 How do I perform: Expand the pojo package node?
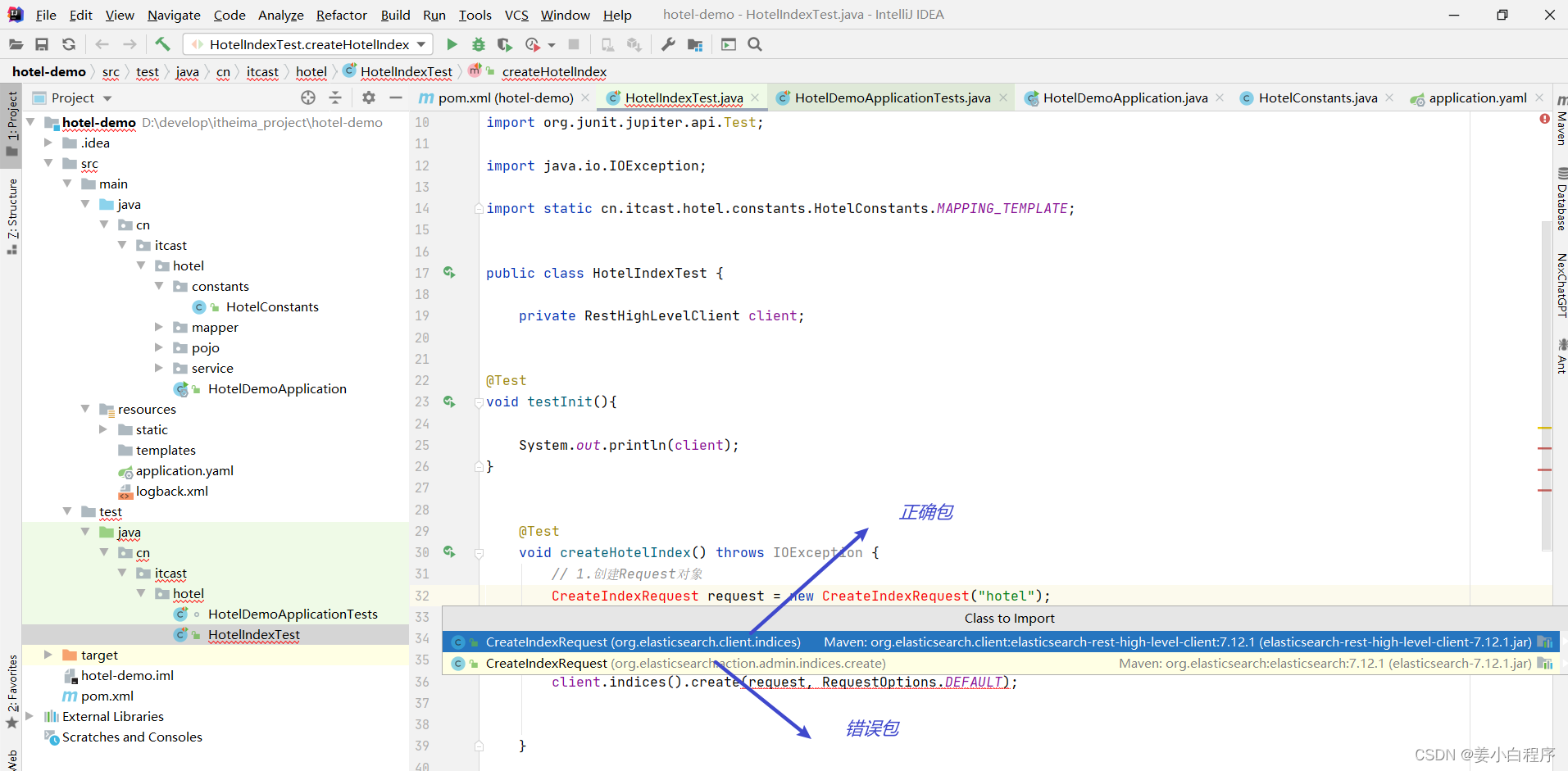[159, 347]
